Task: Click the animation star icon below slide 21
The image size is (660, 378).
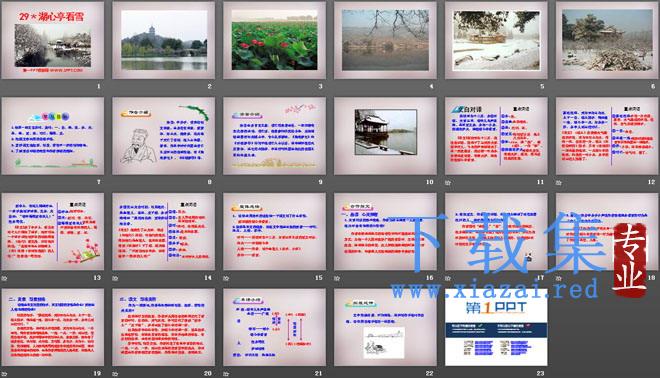Action: point(226,374)
